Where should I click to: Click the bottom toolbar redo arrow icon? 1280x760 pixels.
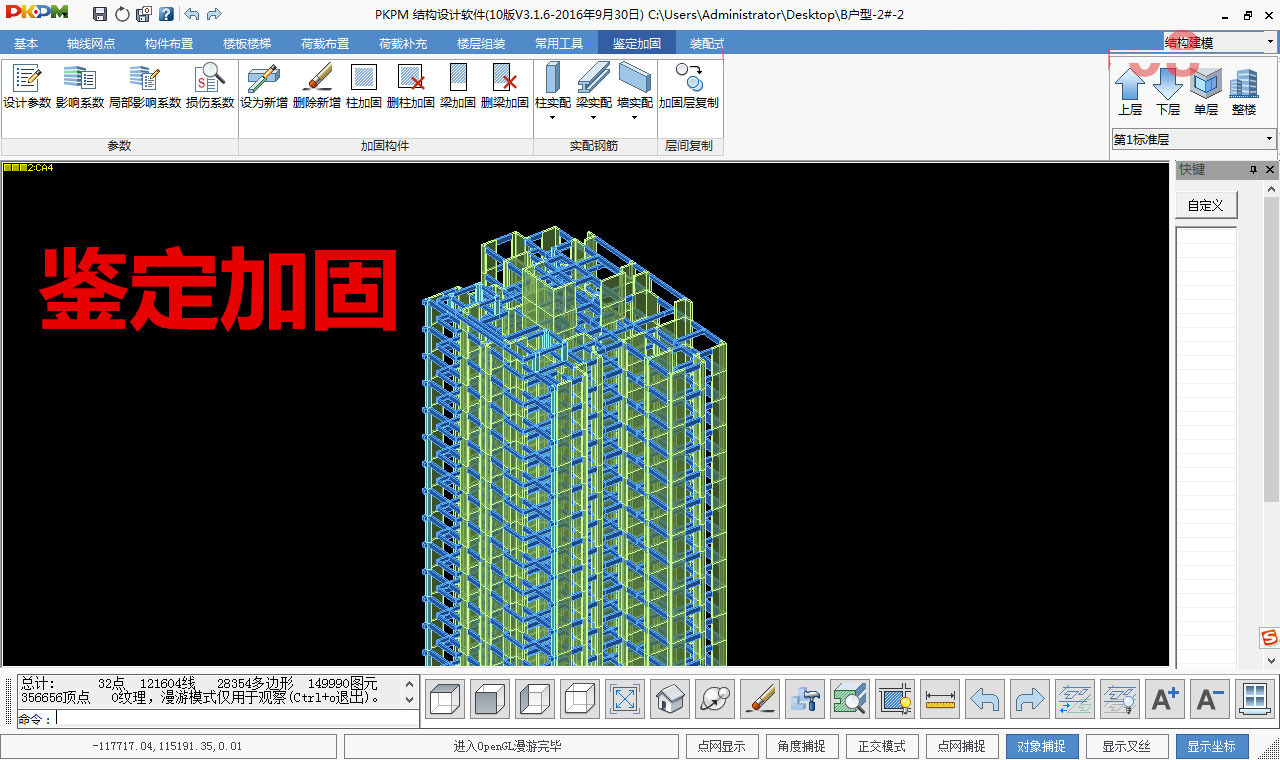tap(1030, 699)
